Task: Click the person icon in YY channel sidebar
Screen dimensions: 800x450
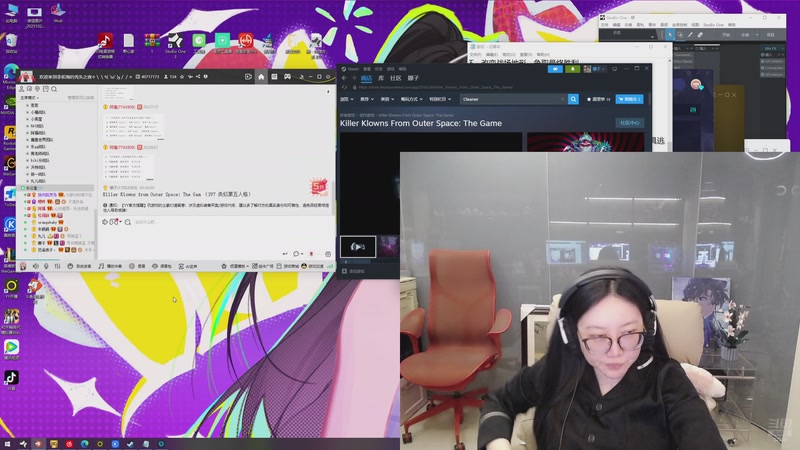Action: tap(21, 89)
